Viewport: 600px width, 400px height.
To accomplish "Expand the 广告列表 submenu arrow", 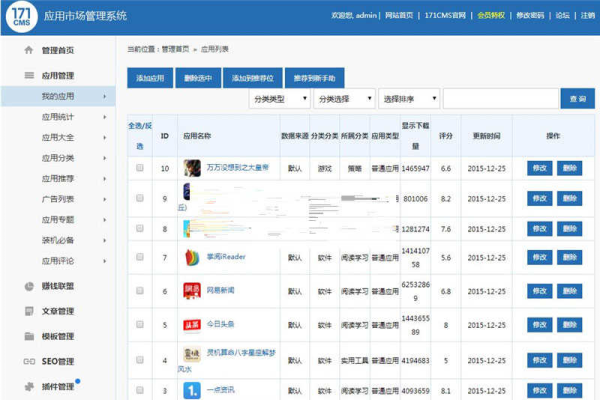I will click(104, 199).
